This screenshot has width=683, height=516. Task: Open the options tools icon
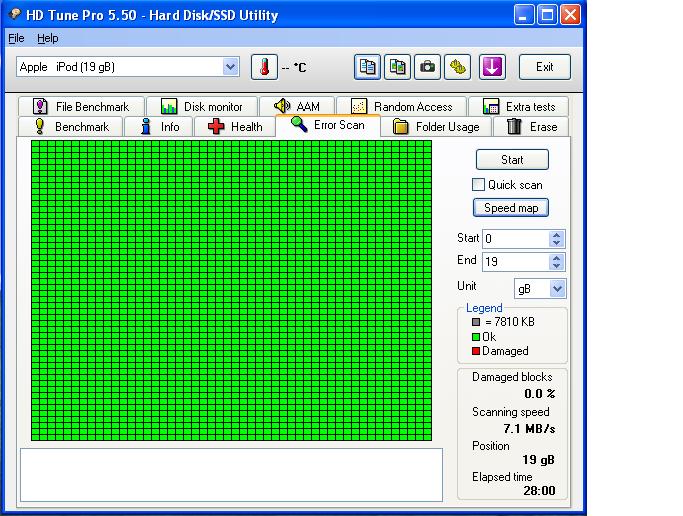457,67
